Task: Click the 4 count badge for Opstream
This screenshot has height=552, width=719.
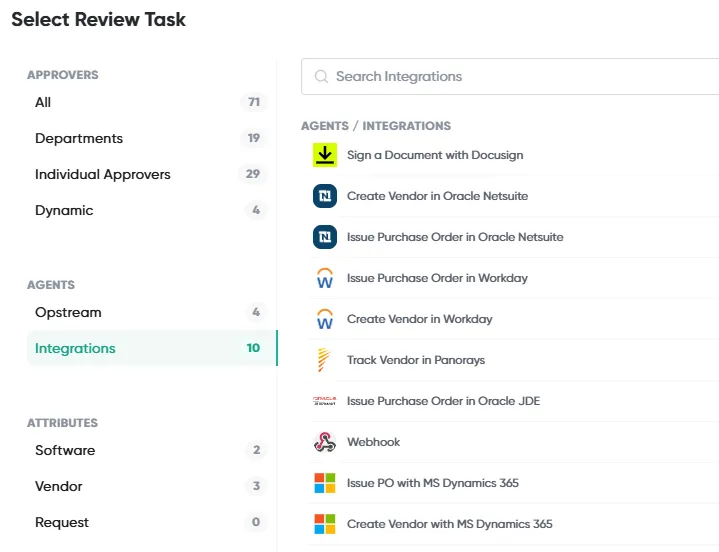Action: (x=256, y=312)
